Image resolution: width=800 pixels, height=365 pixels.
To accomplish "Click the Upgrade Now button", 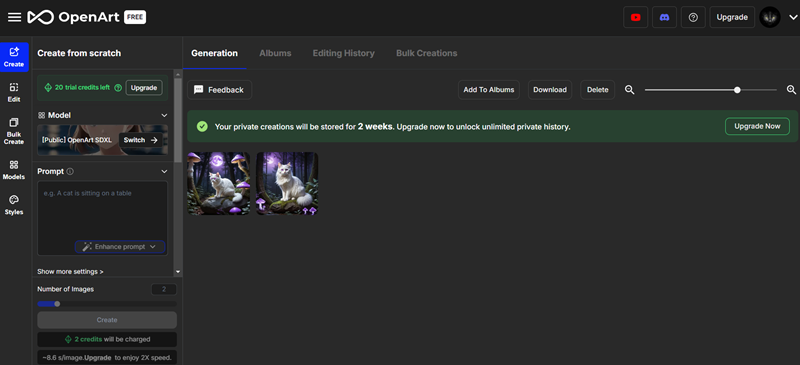I will (x=757, y=126).
